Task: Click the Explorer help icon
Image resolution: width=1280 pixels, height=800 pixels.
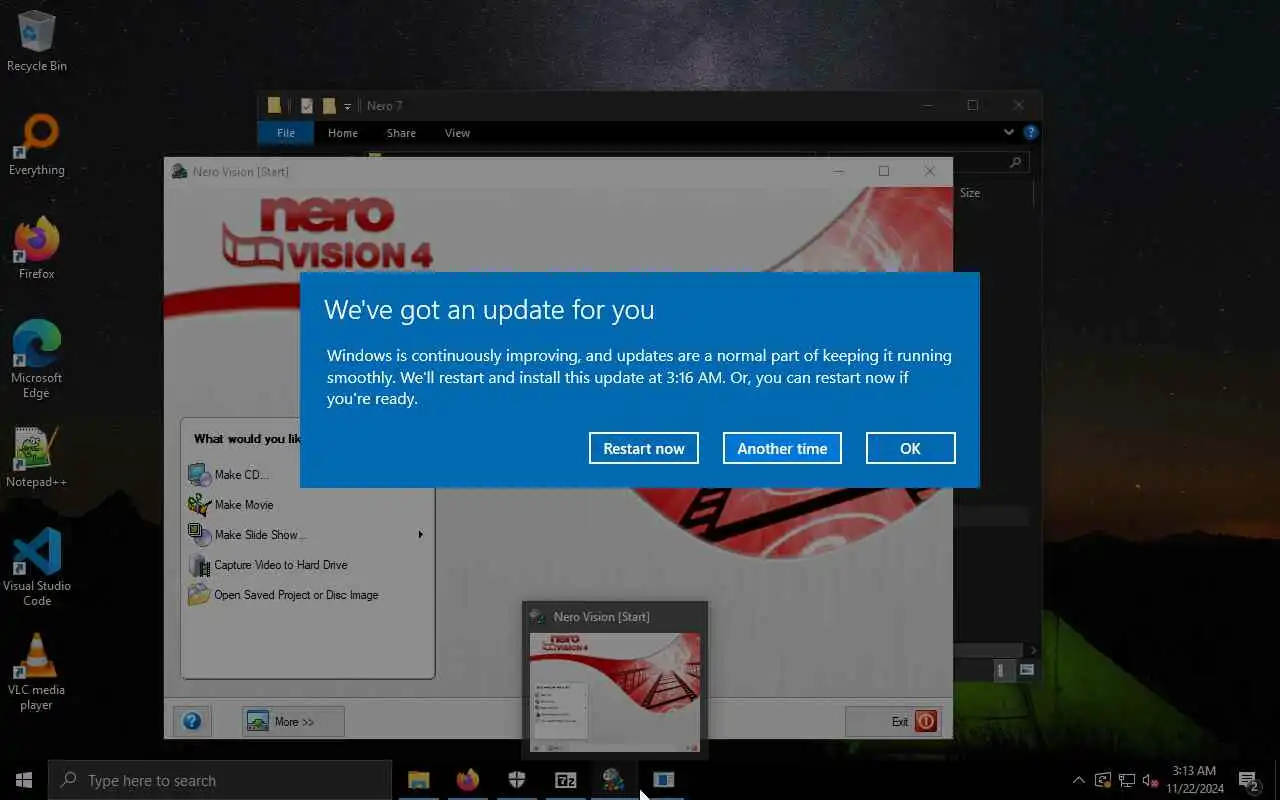Action: point(1031,132)
